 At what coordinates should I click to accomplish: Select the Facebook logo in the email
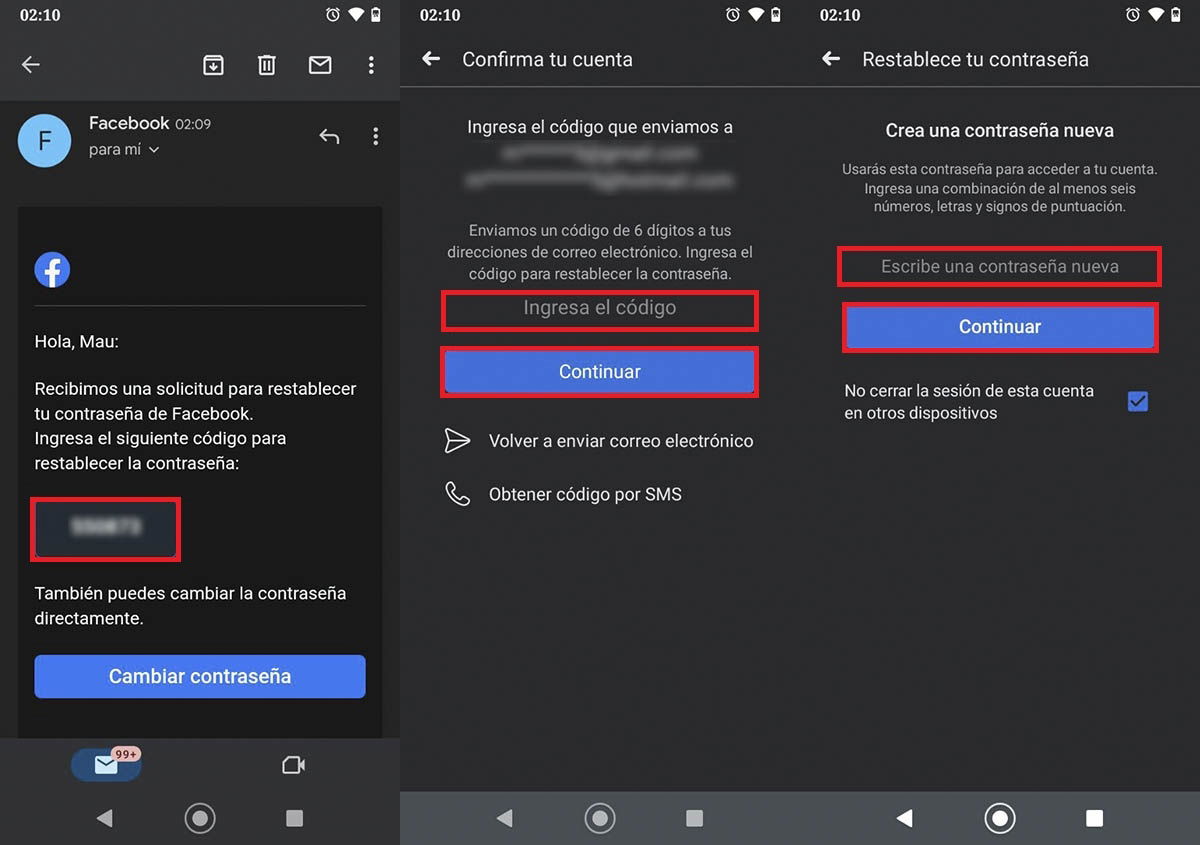[x=52, y=269]
